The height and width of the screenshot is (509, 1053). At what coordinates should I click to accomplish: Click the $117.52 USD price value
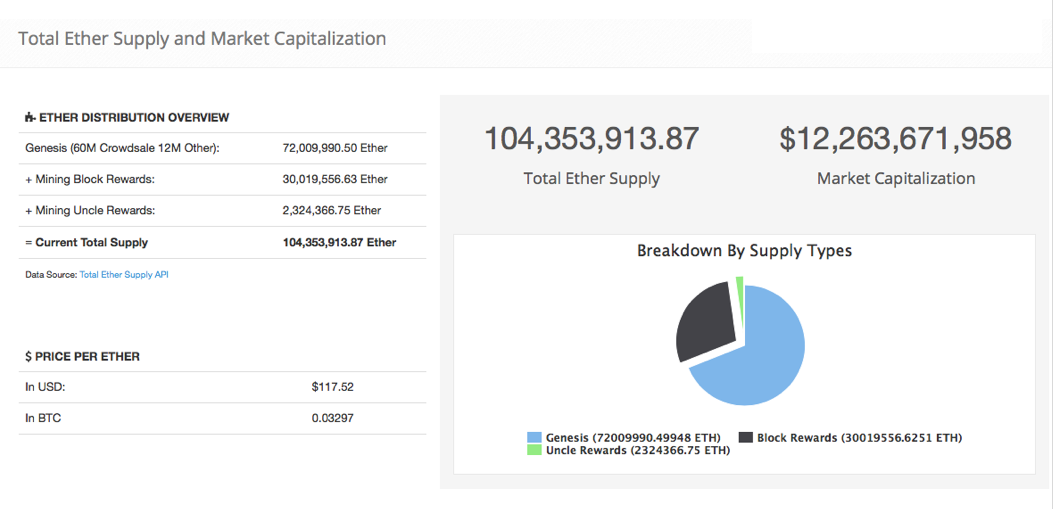[x=333, y=387]
